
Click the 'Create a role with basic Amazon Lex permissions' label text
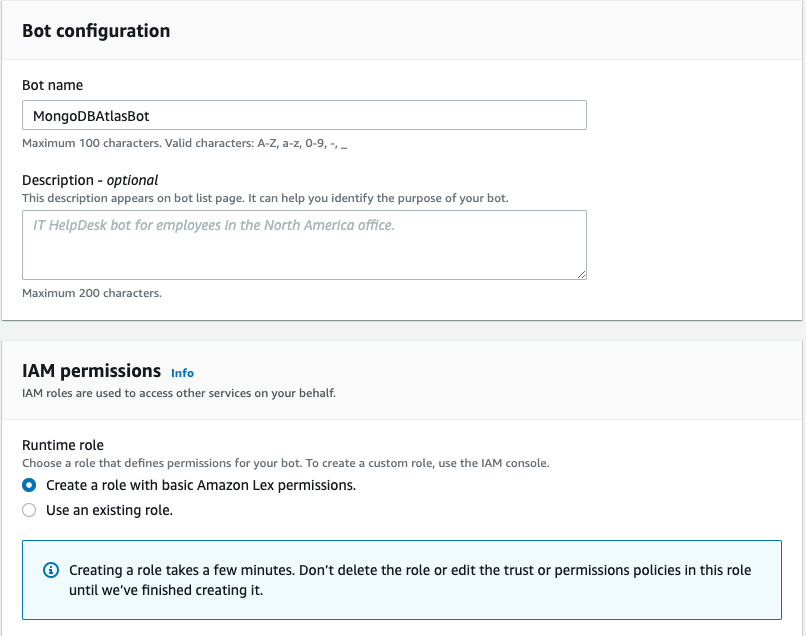pyautogui.click(x=201, y=485)
